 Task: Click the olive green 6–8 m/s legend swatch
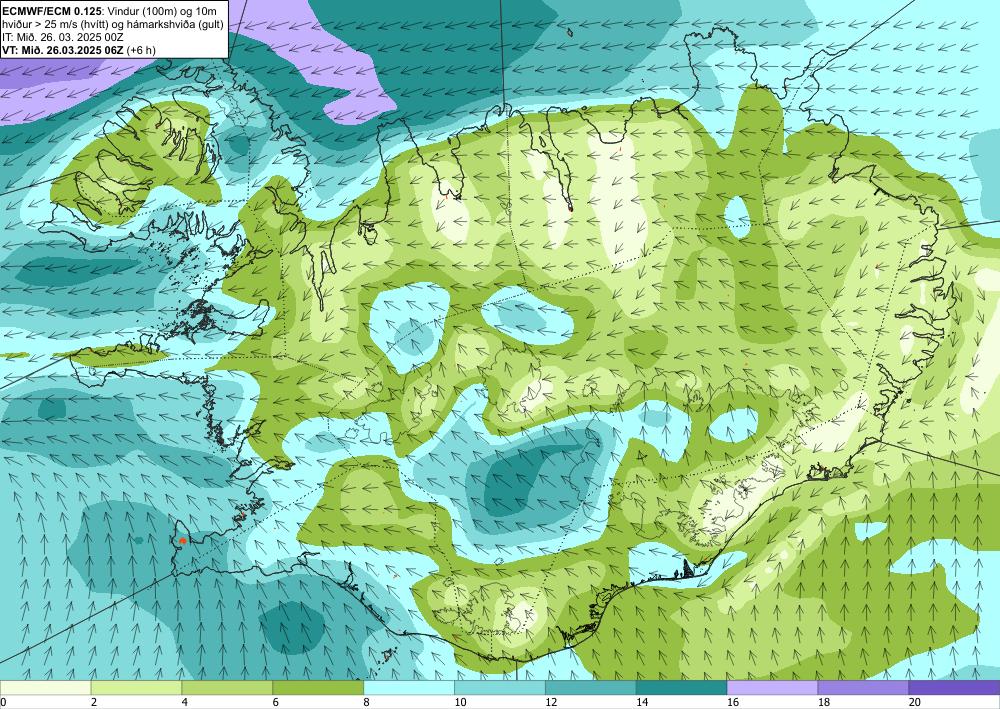pos(318,688)
